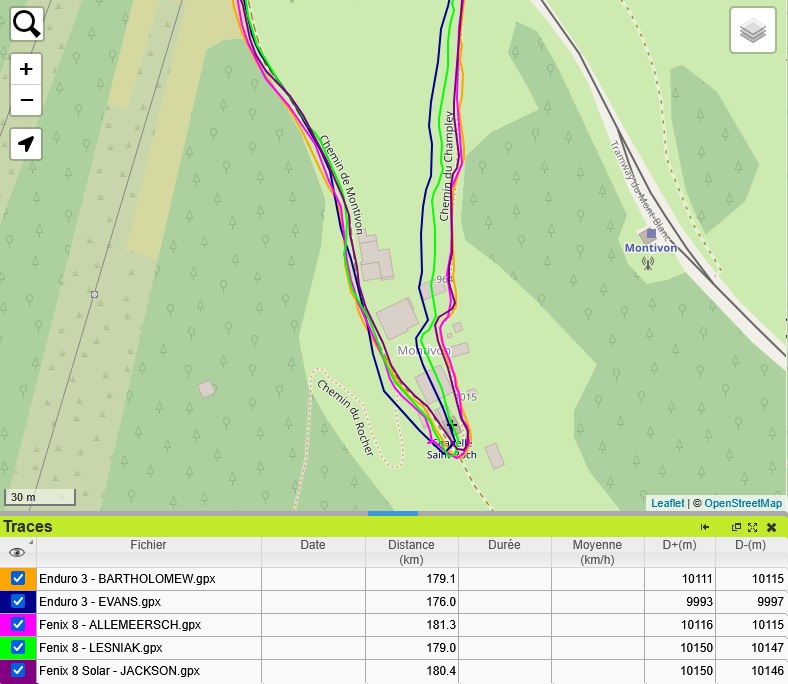The width and height of the screenshot is (788, 684).
Task: Sort traces by the D+(m) column
Action: 680,545
